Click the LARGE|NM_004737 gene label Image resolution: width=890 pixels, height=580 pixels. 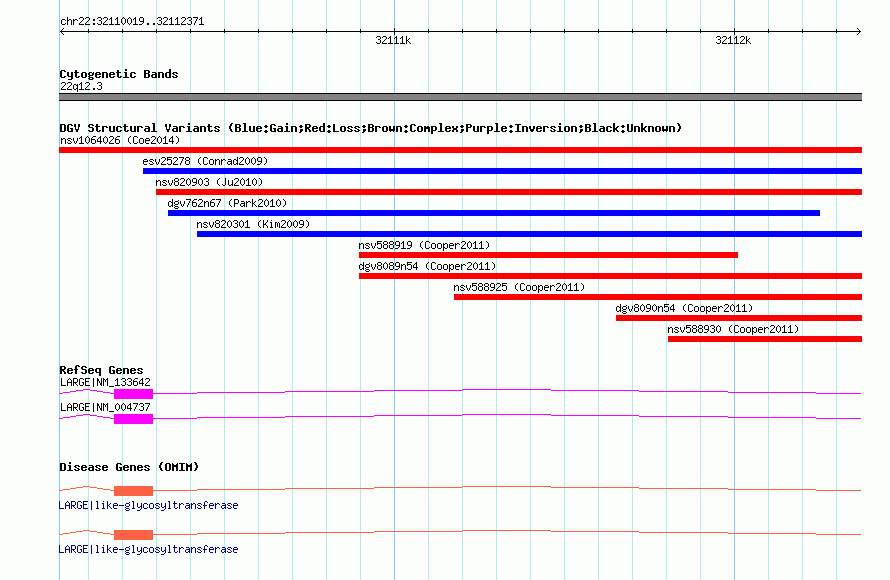point(105,407)
